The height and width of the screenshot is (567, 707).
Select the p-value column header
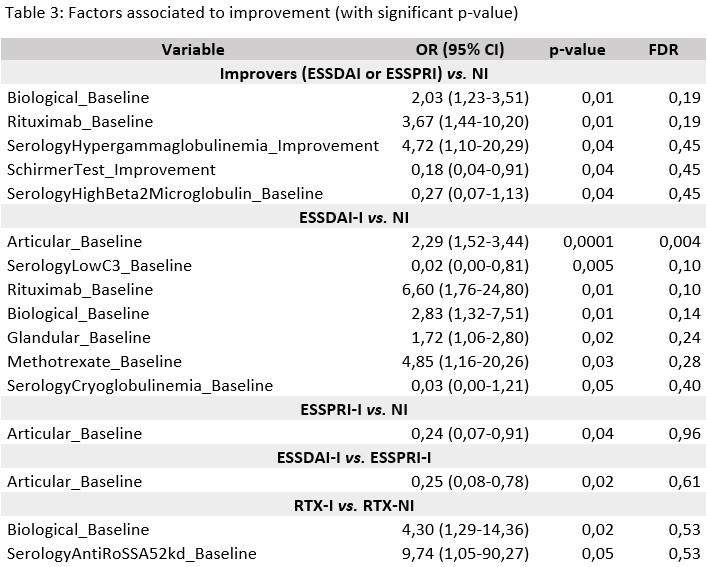click(x=577, y=49)
